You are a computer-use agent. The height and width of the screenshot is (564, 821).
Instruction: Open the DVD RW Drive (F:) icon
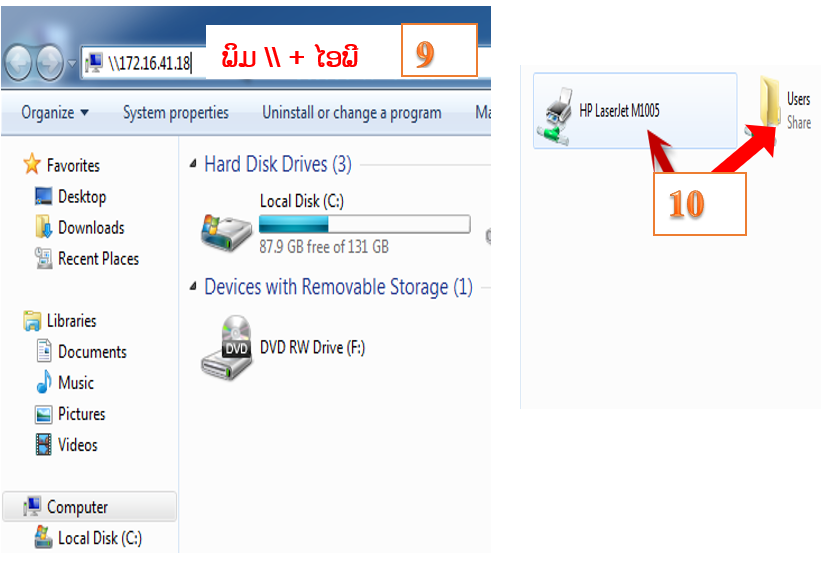pos(227,348)
